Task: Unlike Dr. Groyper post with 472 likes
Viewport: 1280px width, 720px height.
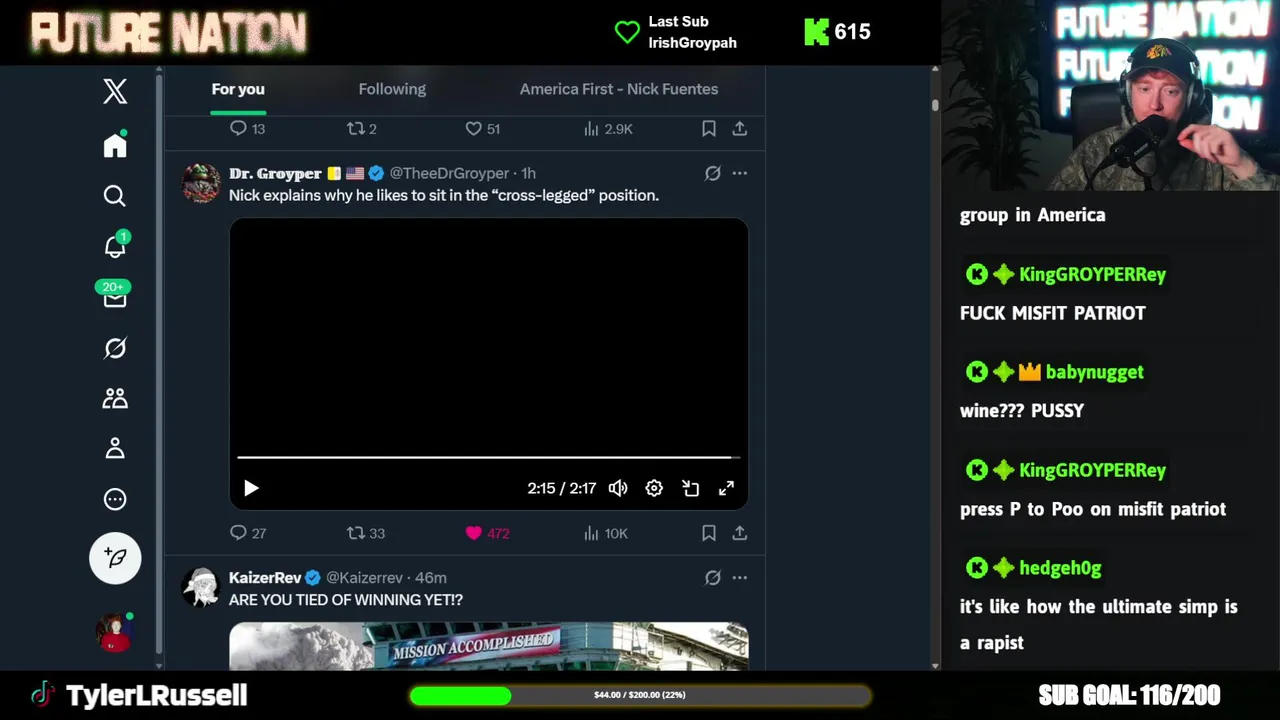Action: point(487,533)
